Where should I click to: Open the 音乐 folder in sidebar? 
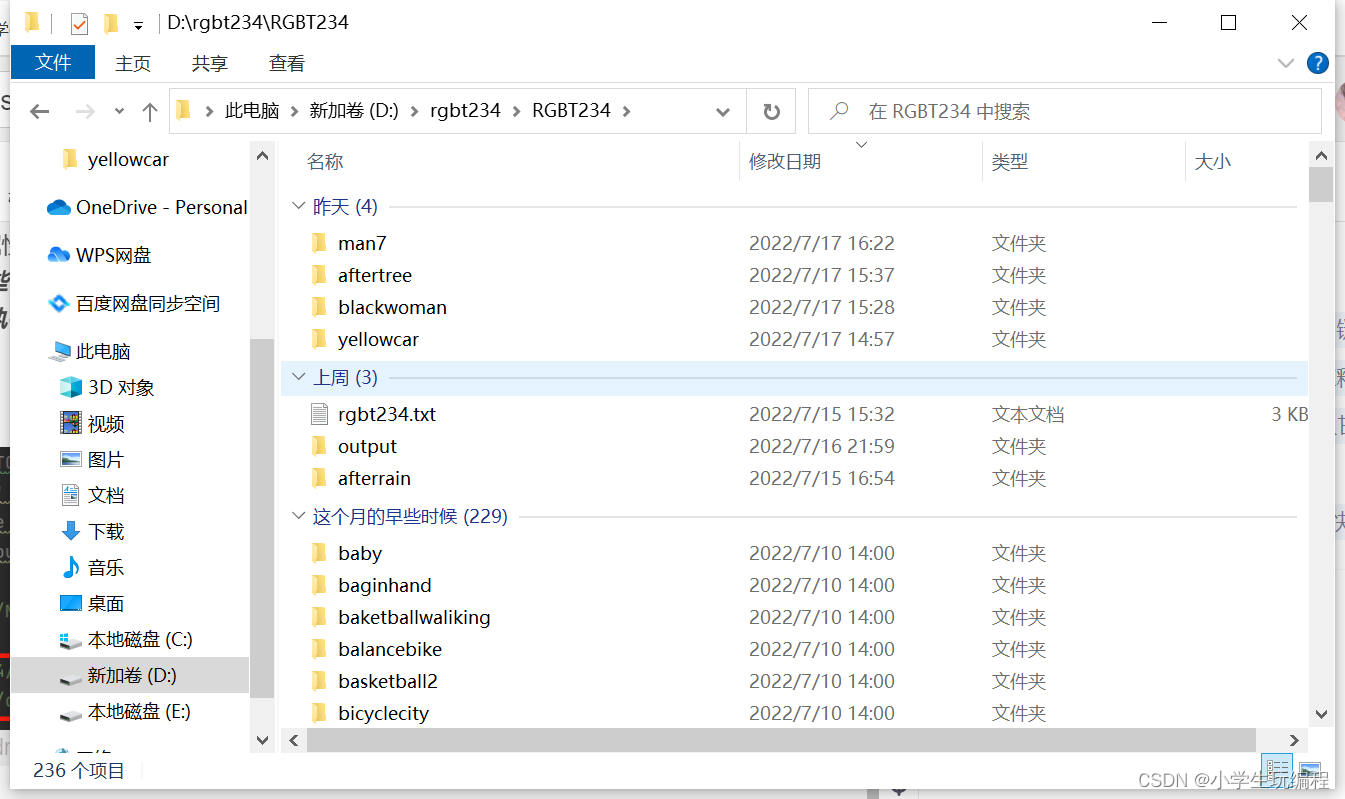pos(92,567)
